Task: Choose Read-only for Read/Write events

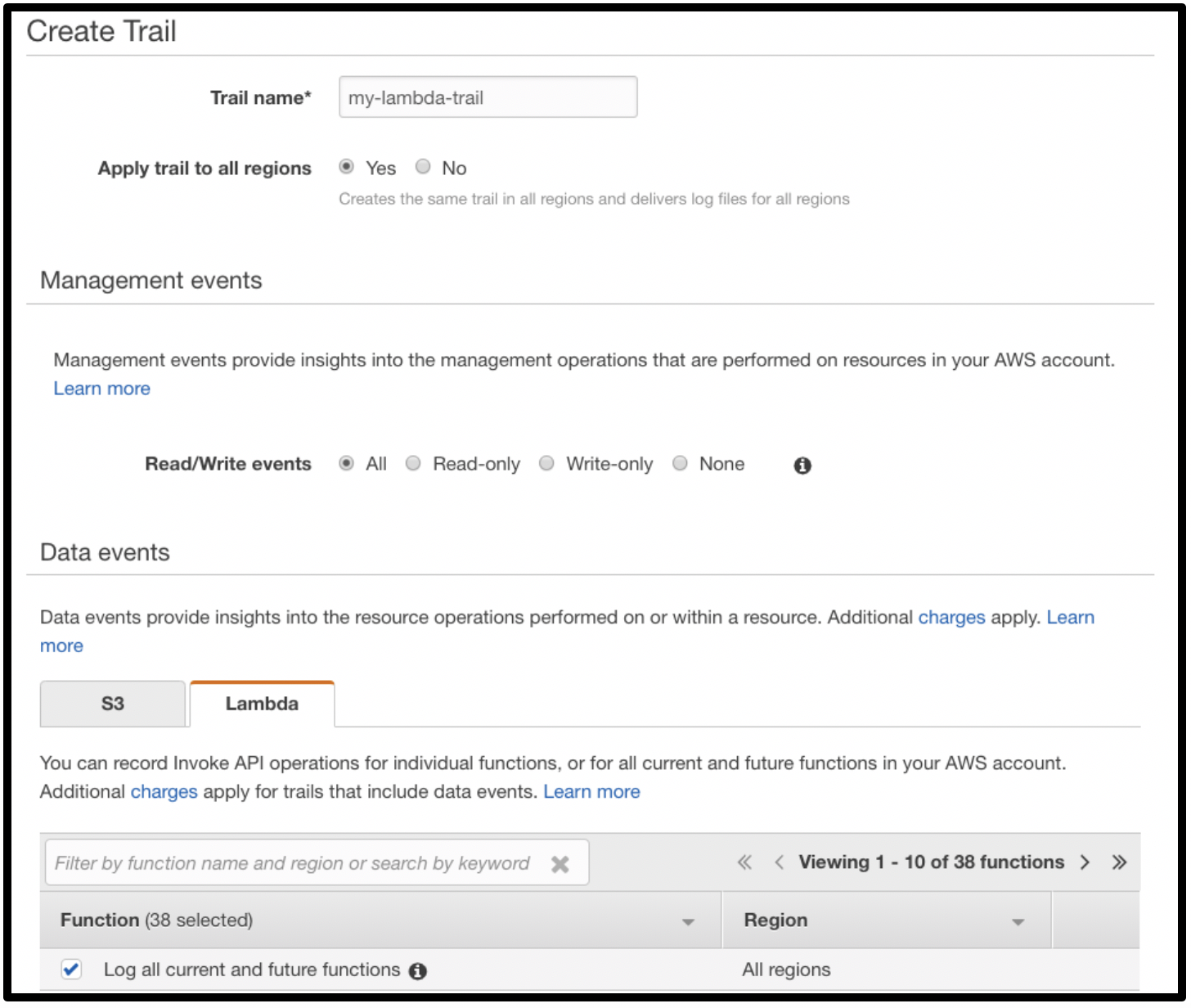Action: (x=414, y=464)
